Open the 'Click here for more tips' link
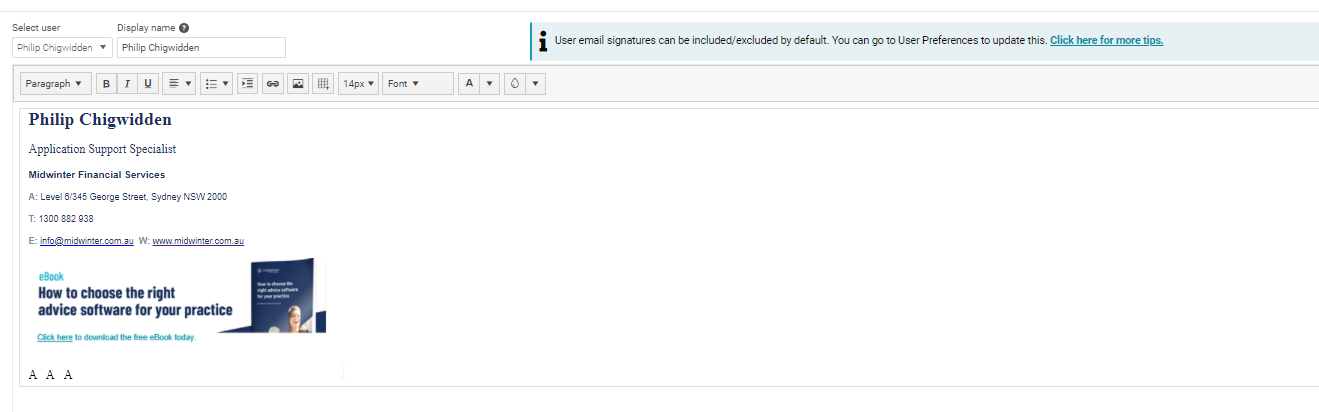This screenshot has width=1319, height=412. coord(1106,41)
